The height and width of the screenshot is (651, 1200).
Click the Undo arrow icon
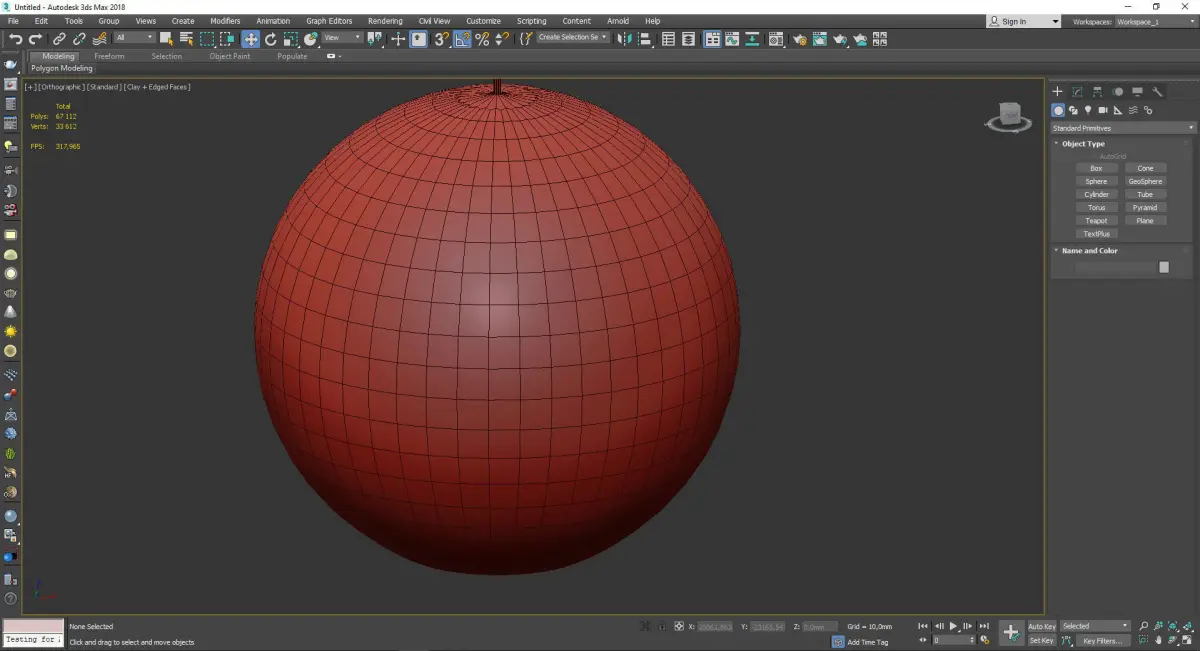click(16, 39)
